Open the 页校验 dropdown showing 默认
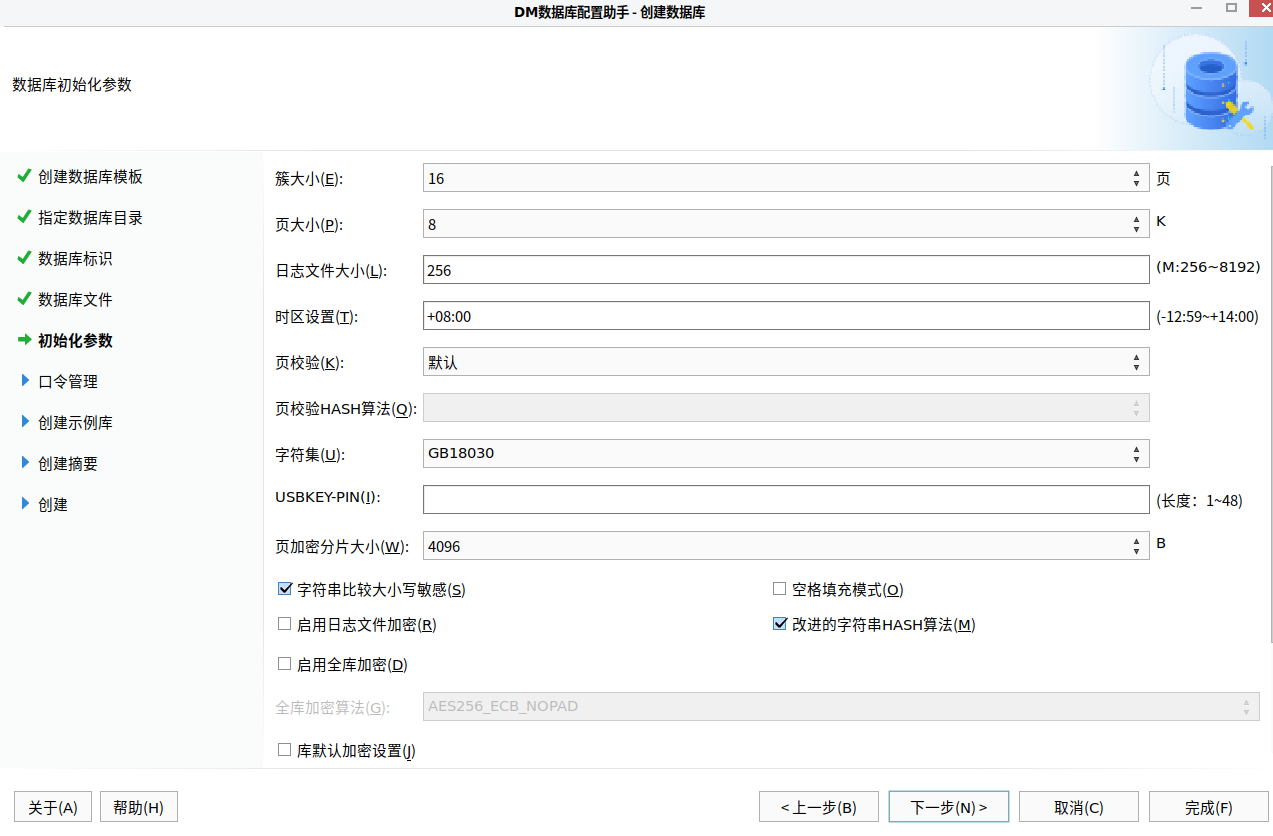This screenshot has width=1273, height=836. [x=786, y=362]
